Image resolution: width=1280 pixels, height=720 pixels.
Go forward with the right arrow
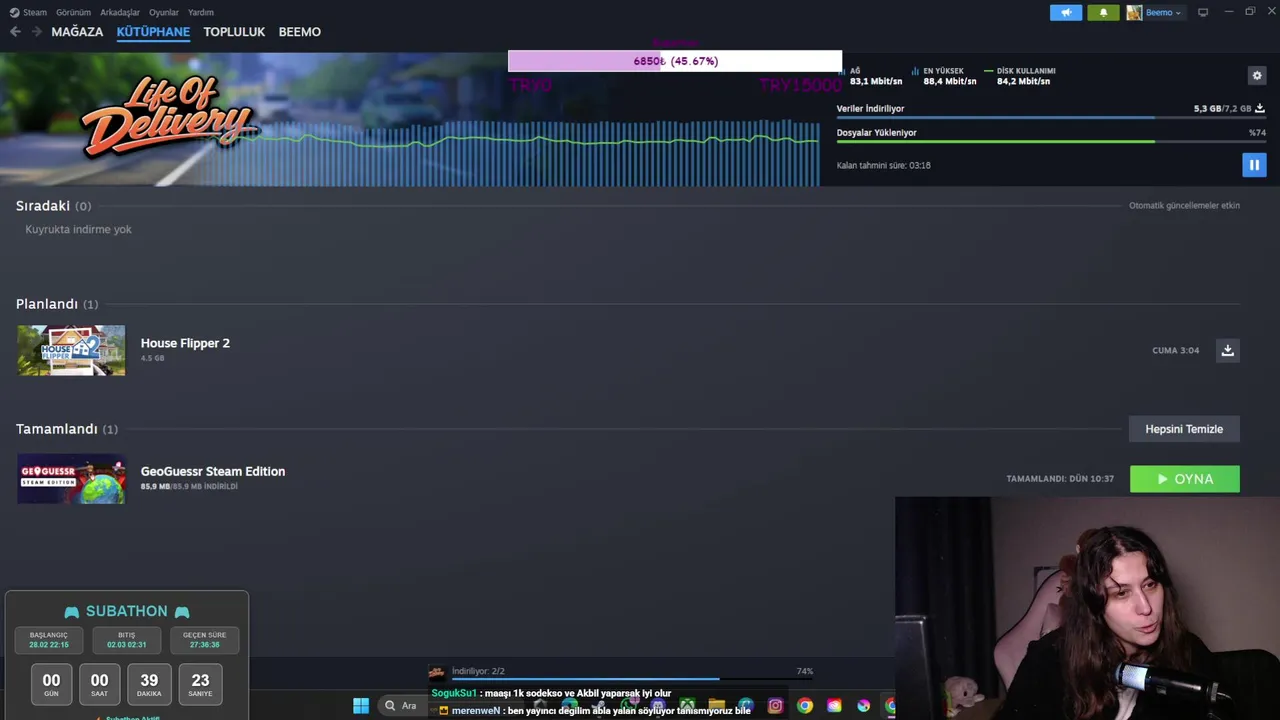click(x=37, y=32)
